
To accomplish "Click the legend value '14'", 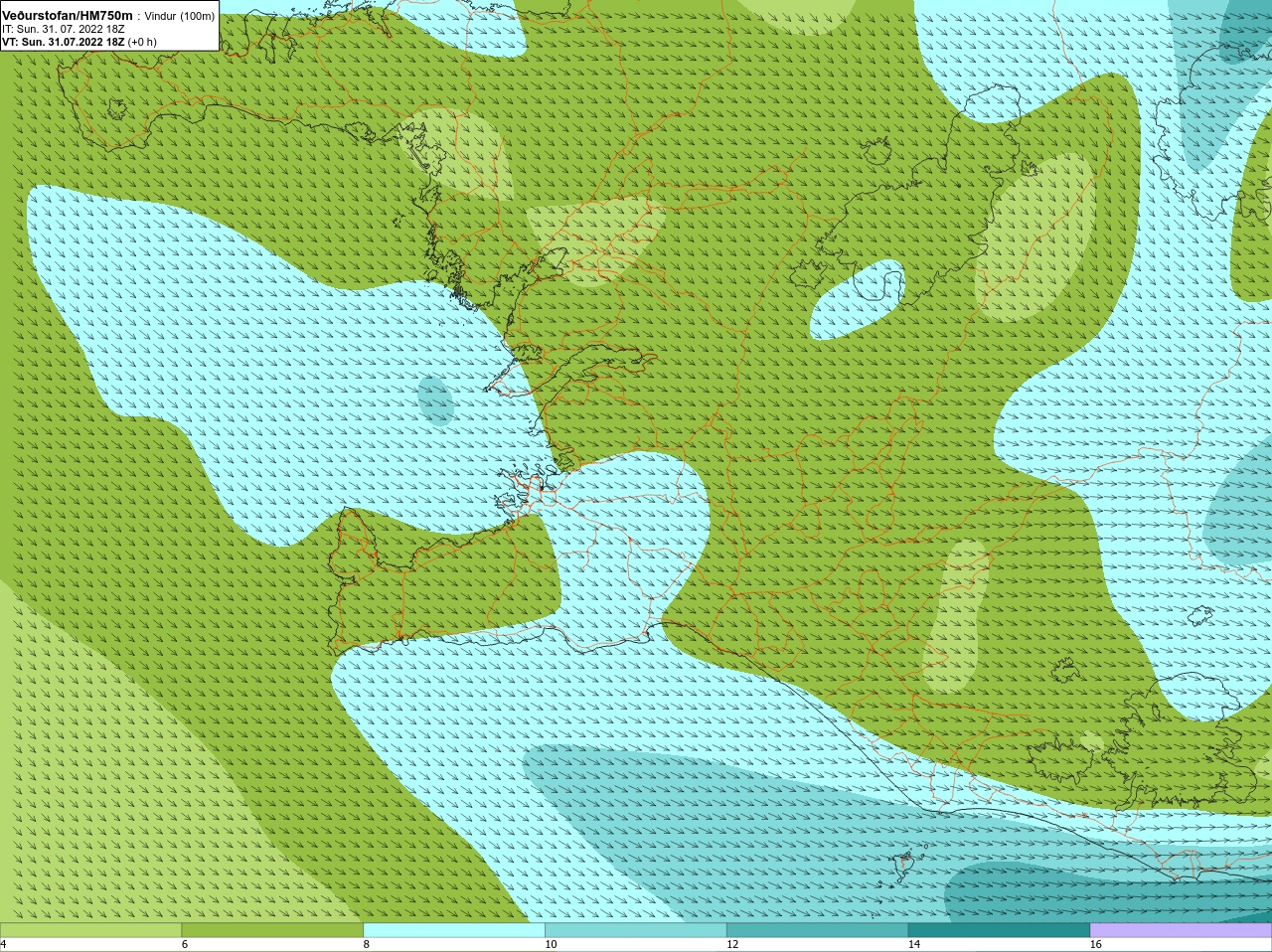I will [x=914, y=944].
